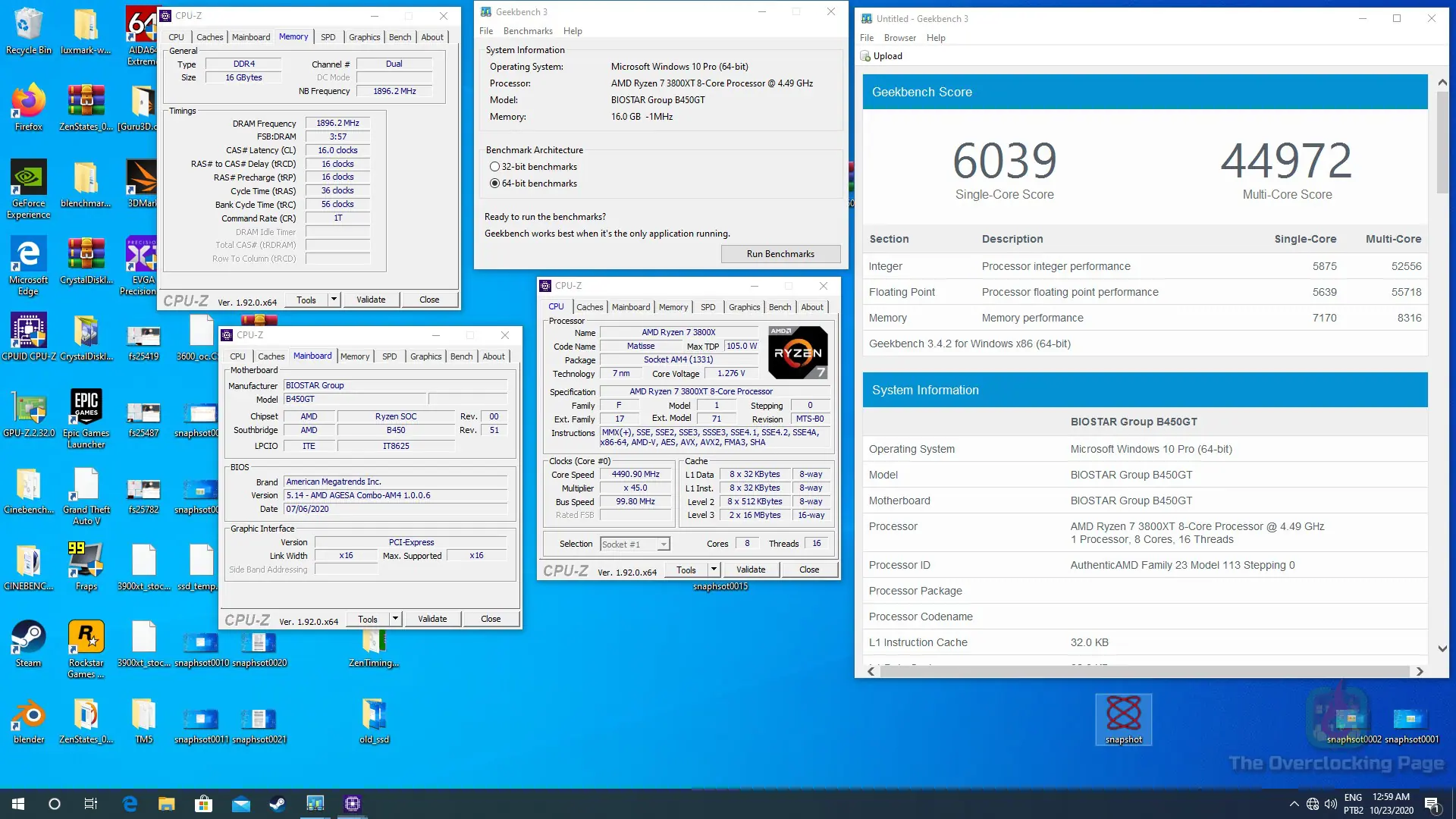The image size is (1456, 819).
Task: Click ENG language indicator in tray
Action: click(1353, 798)
